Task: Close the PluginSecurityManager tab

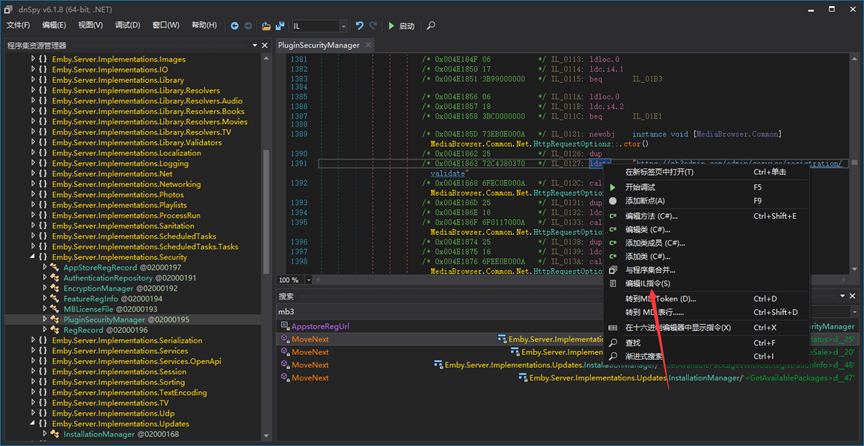Action: [x=367, y=45]
